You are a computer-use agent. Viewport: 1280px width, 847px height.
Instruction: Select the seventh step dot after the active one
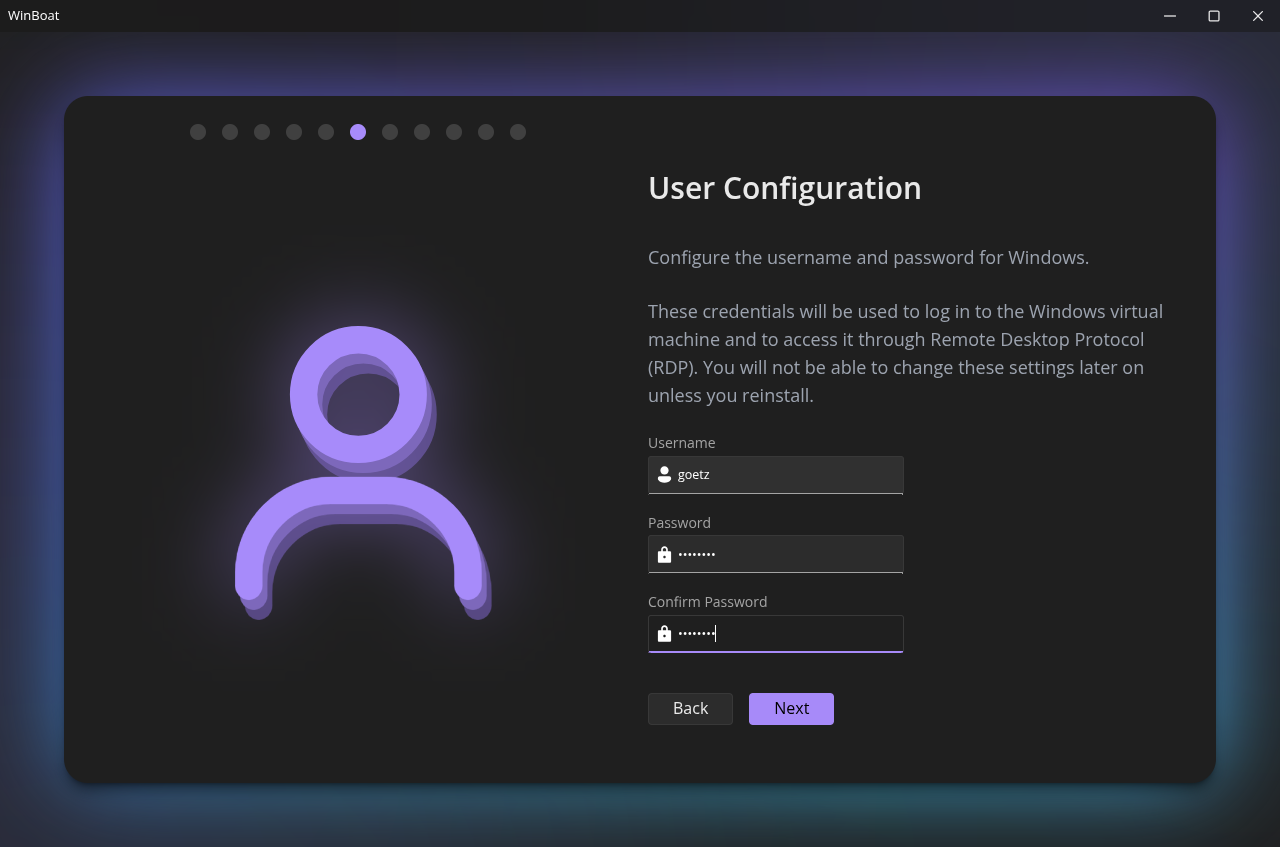(x=390, y=132)
